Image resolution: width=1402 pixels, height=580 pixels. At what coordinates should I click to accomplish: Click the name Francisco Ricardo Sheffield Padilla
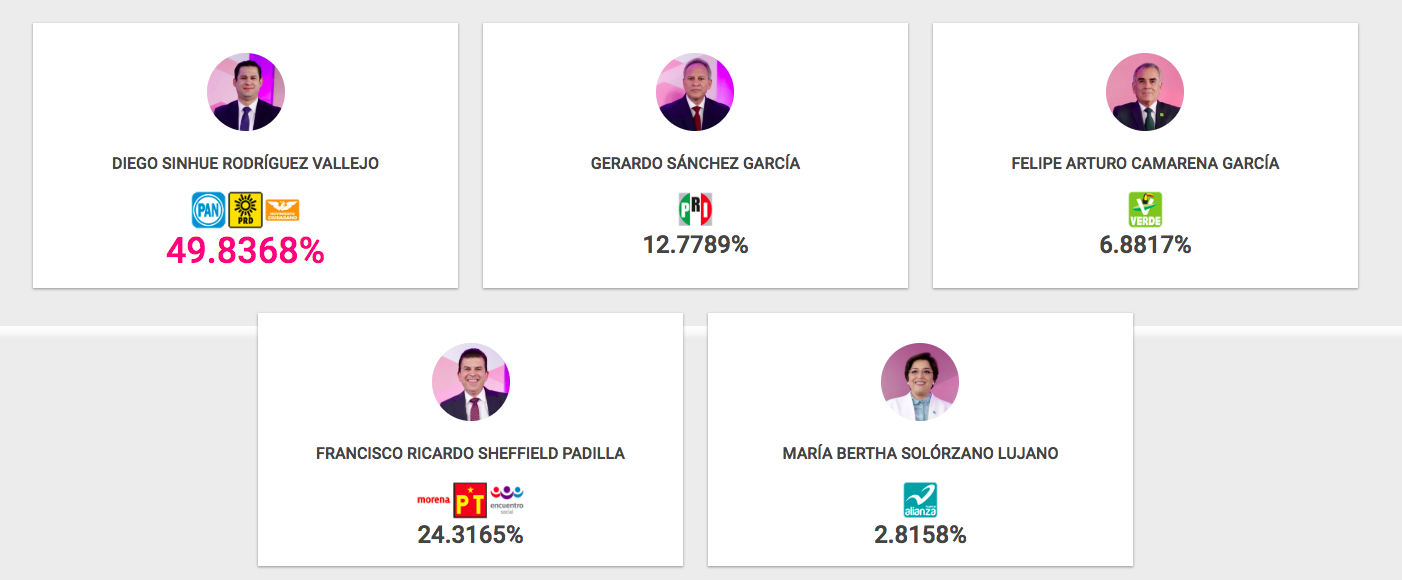pos(470,453)
